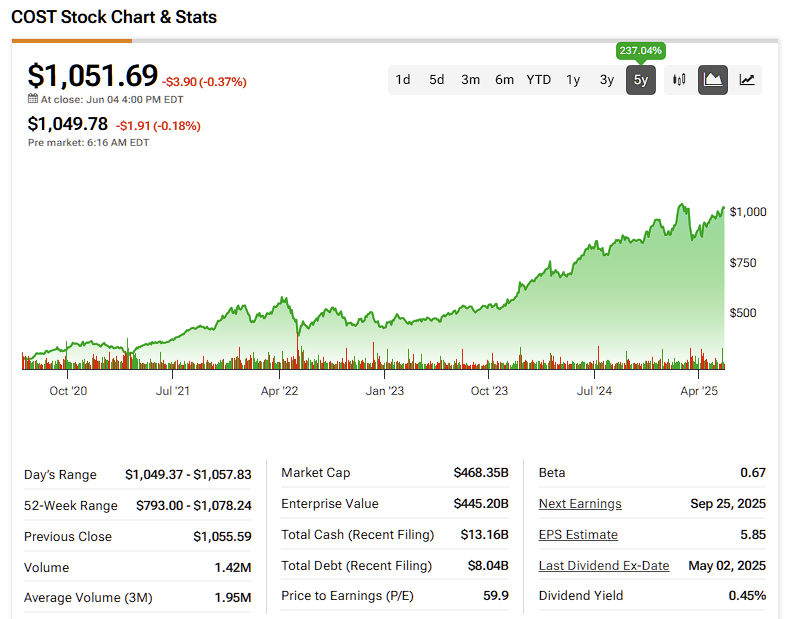Click the Total Cash value $13.16B
The width and height of the screenshot is (789, 619).
pyautogui.click(x=485, y=534)
